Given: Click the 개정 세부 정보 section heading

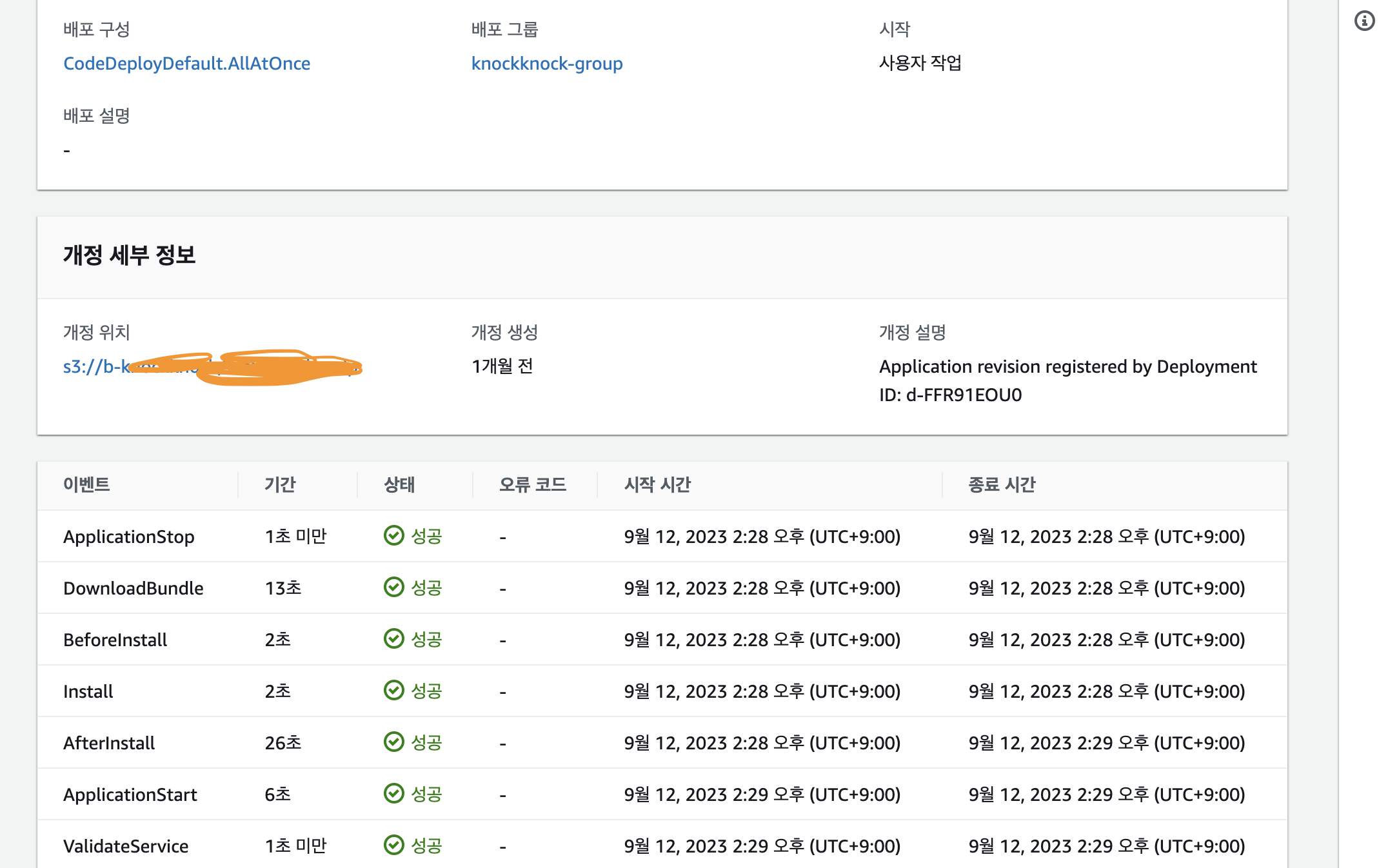Looking at the screenshot, I should point(129,255).
